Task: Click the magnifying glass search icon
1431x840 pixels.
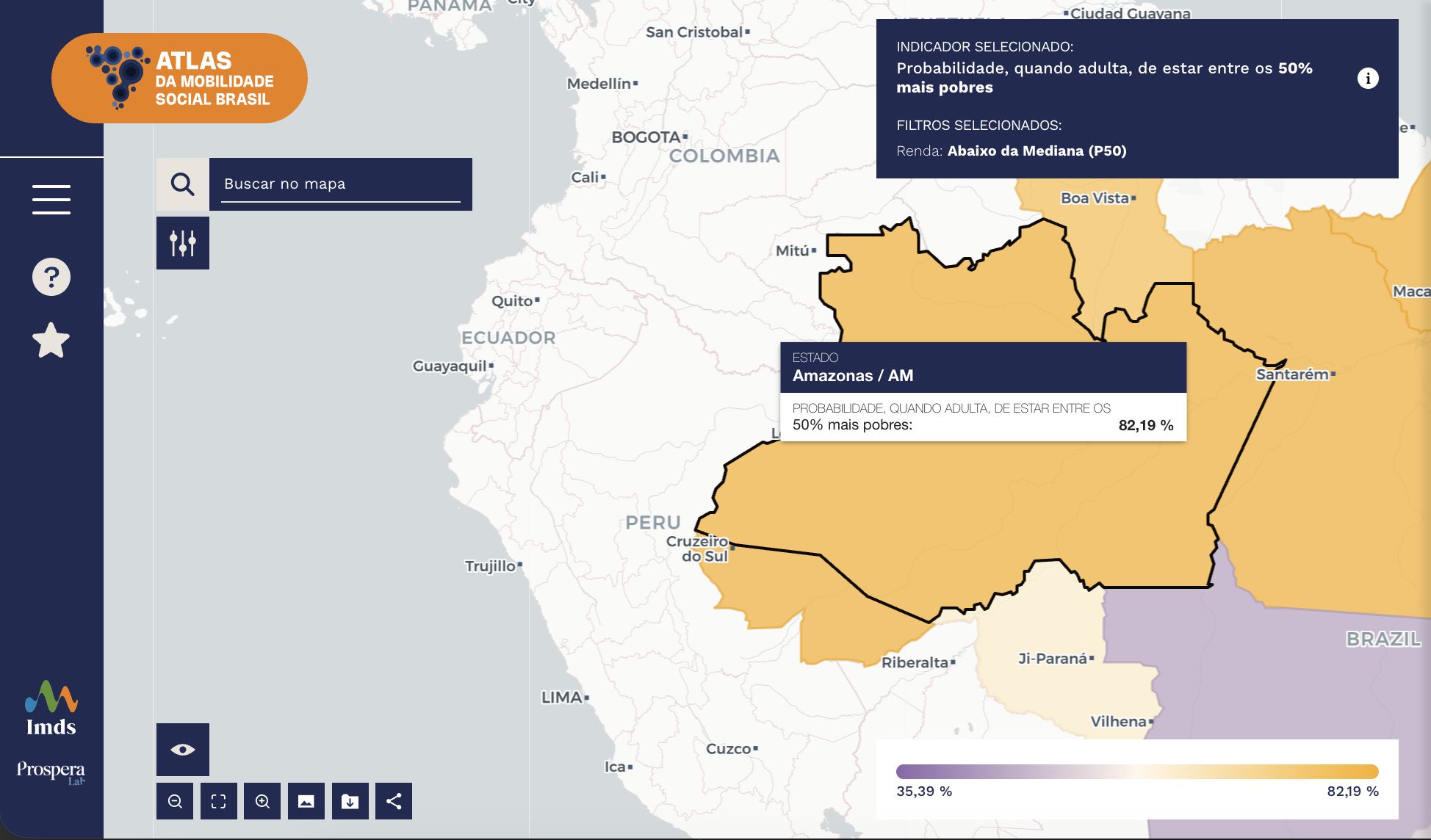Action: pyautogui.click(x=183, y=184)
